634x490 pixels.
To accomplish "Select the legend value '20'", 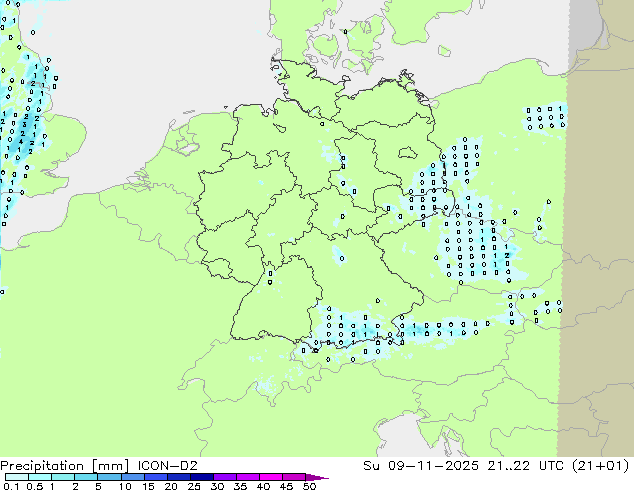I will 171,486.
